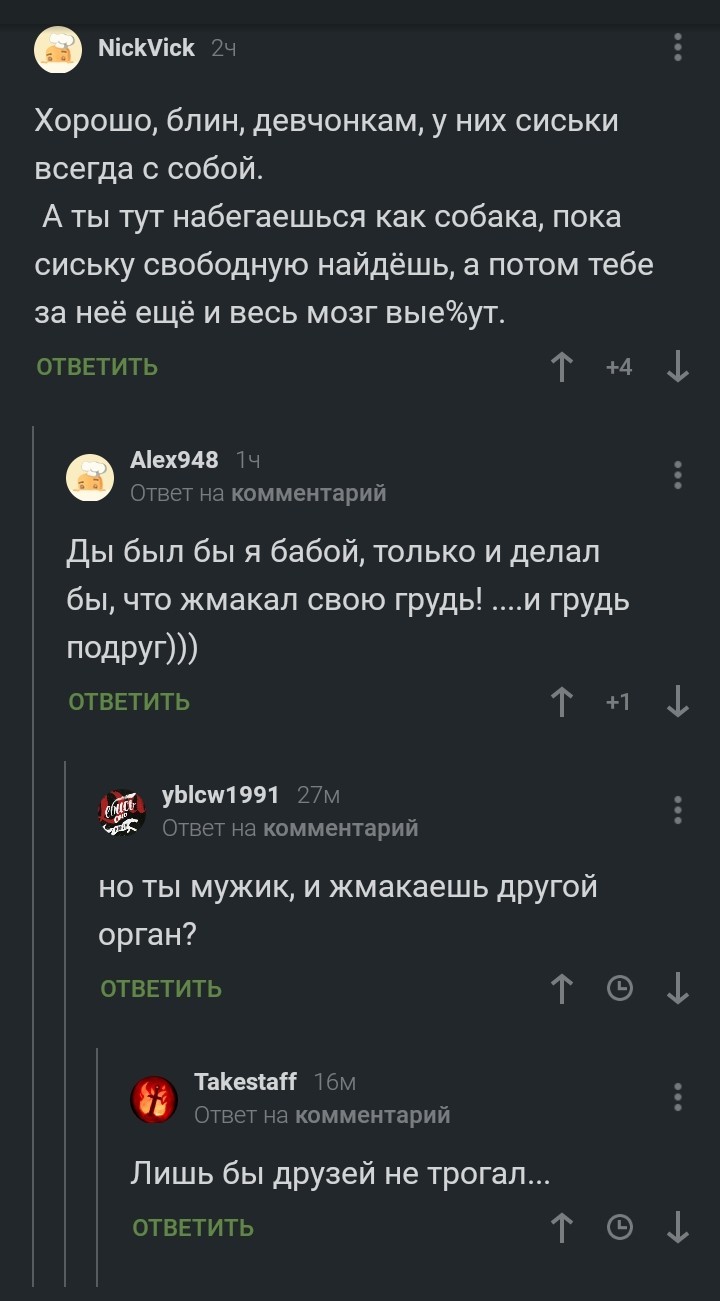Reply to NickVick's comment
This screenshot has width=720, height=1301.
97,367
